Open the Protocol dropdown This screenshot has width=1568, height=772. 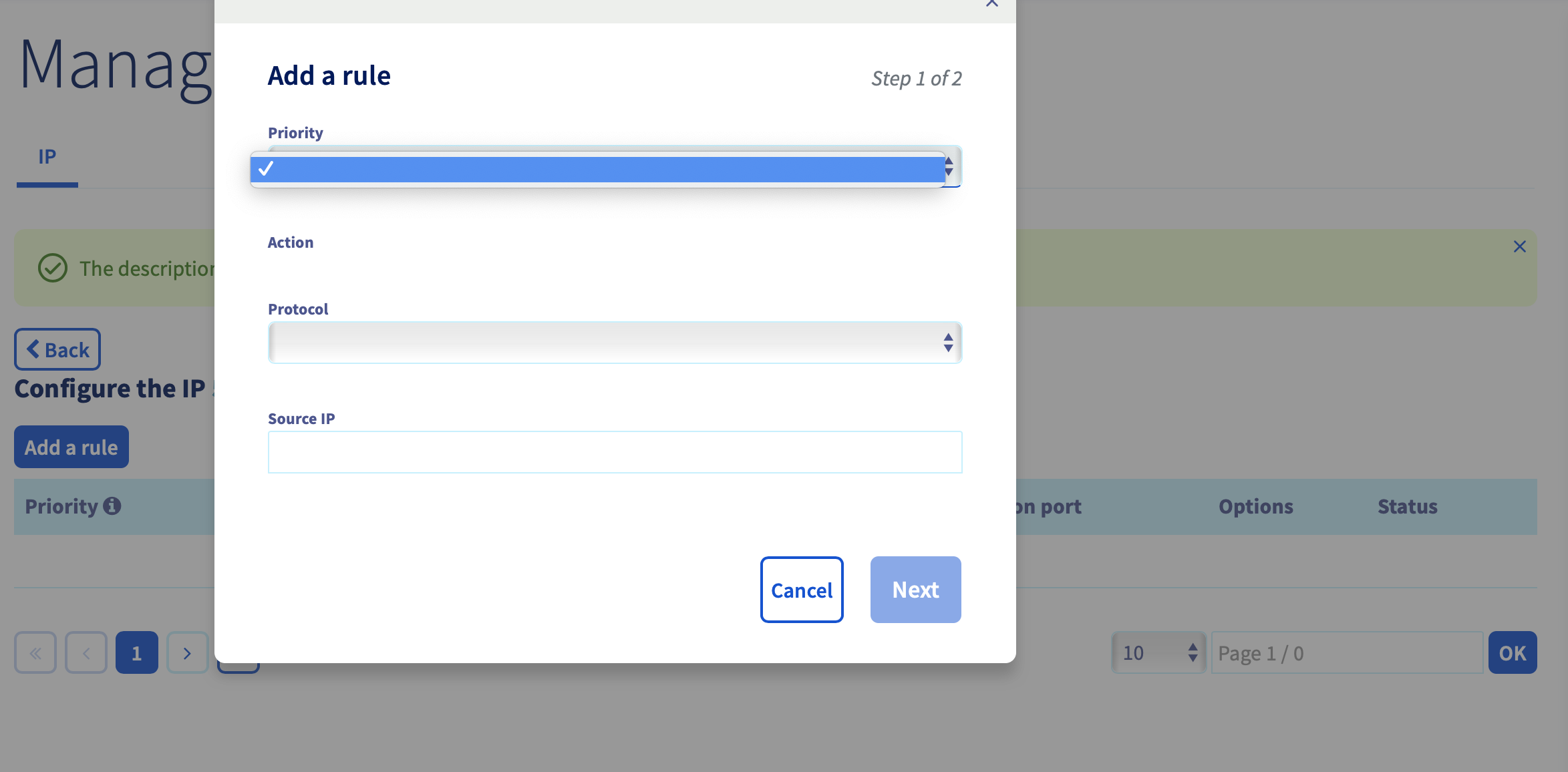pyautogui.click(x=615, y=343)
